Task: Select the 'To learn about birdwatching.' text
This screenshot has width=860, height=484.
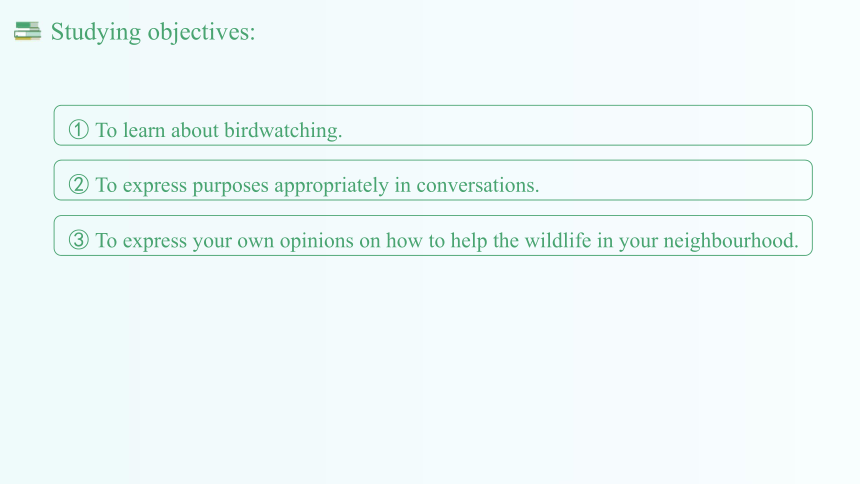Action: (219, 131)
